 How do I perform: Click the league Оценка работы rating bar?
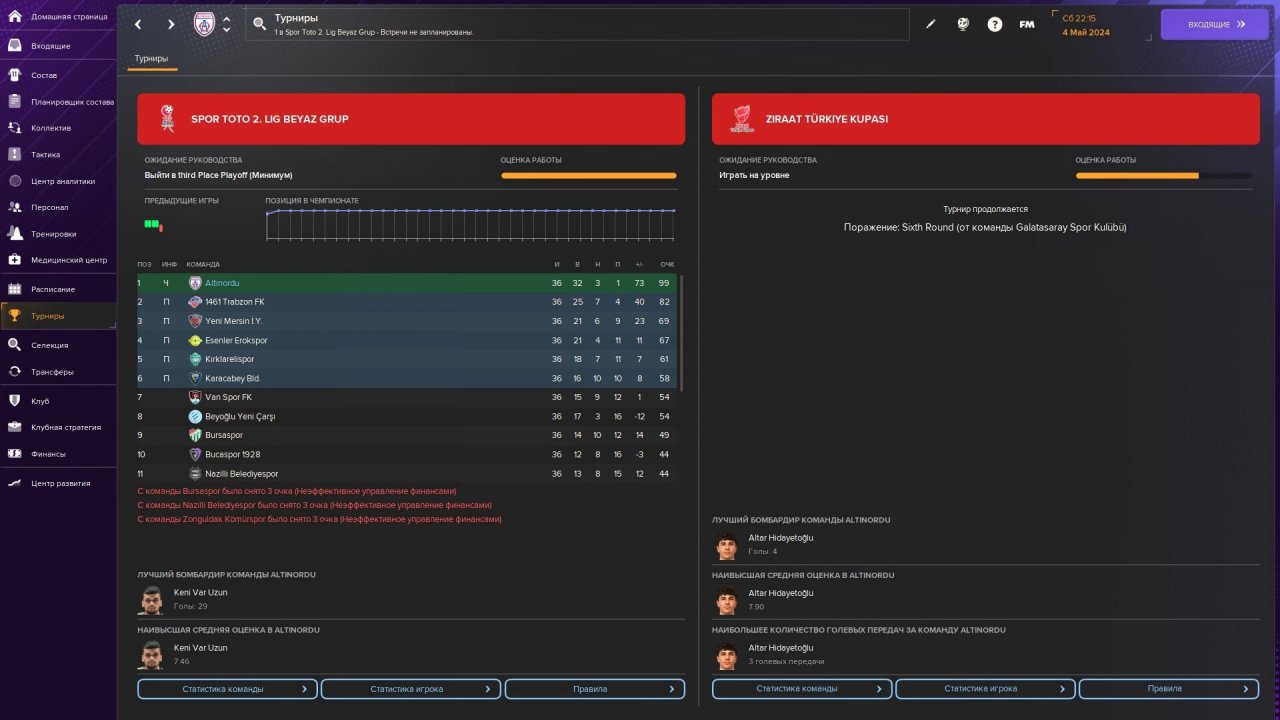pyautogui.click(x=589, y=176)
